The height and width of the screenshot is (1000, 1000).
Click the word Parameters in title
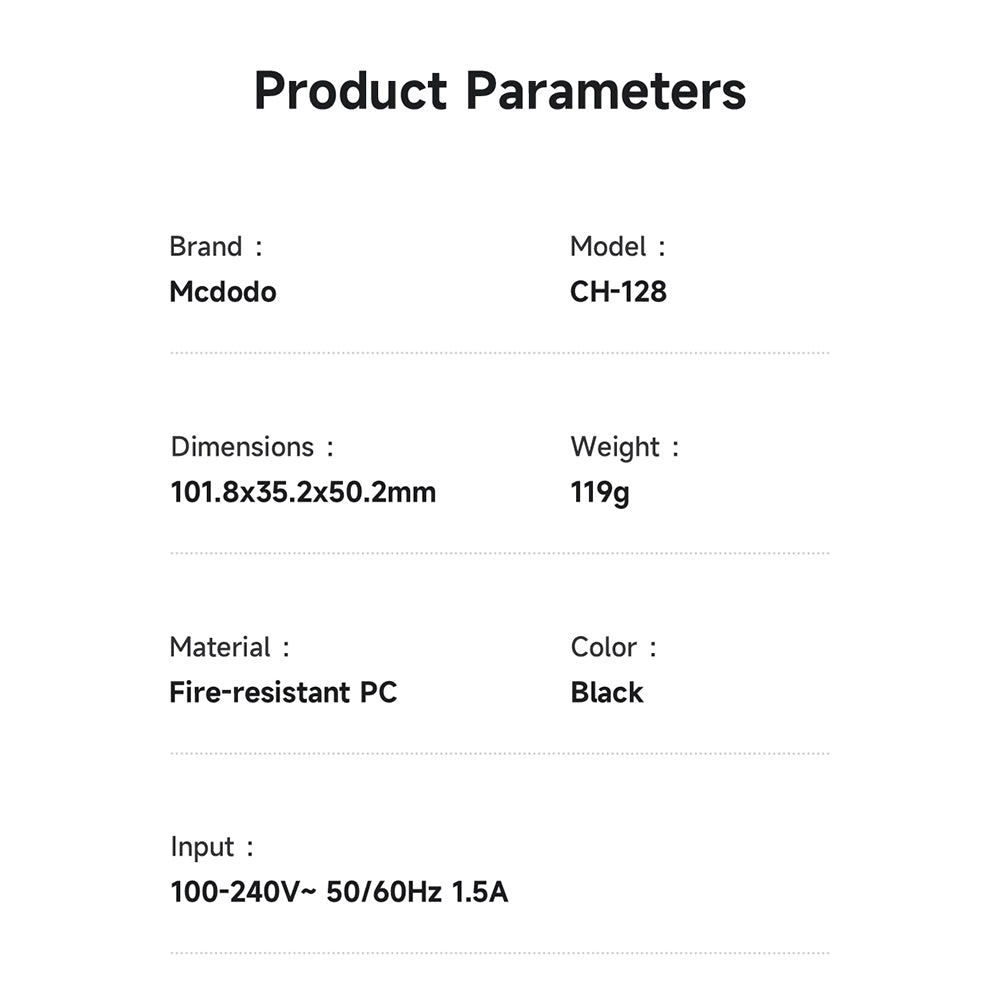(x=606, y=91)
